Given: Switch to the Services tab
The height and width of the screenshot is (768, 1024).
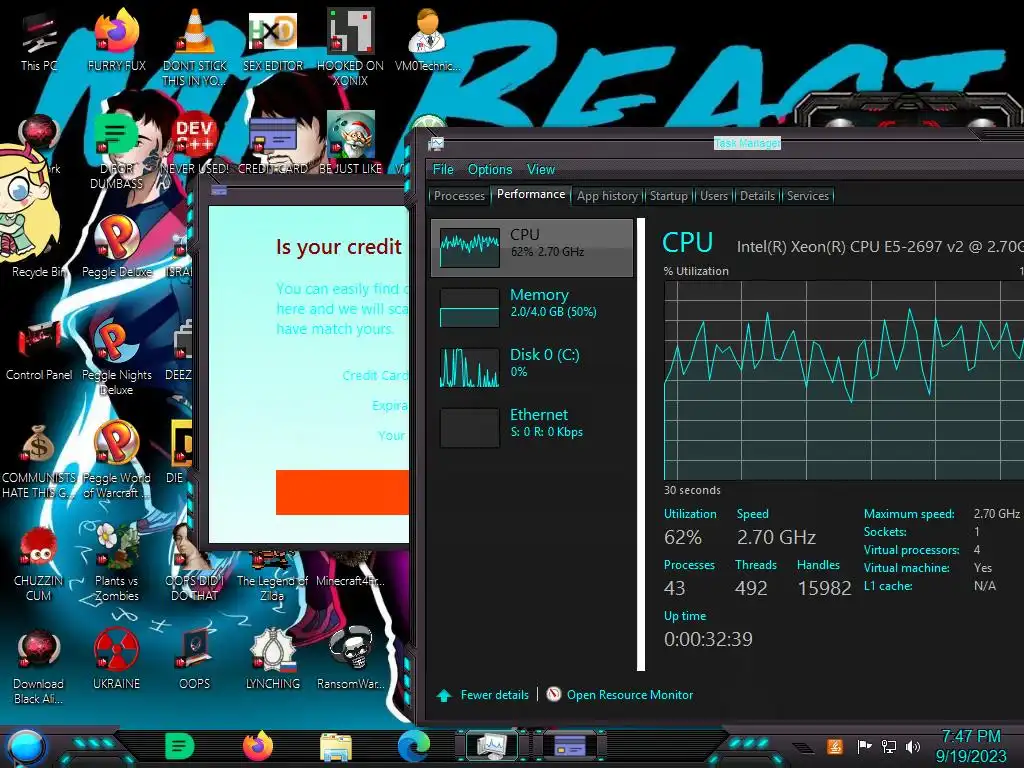Looking at the screenshot, I should [808, 196].
